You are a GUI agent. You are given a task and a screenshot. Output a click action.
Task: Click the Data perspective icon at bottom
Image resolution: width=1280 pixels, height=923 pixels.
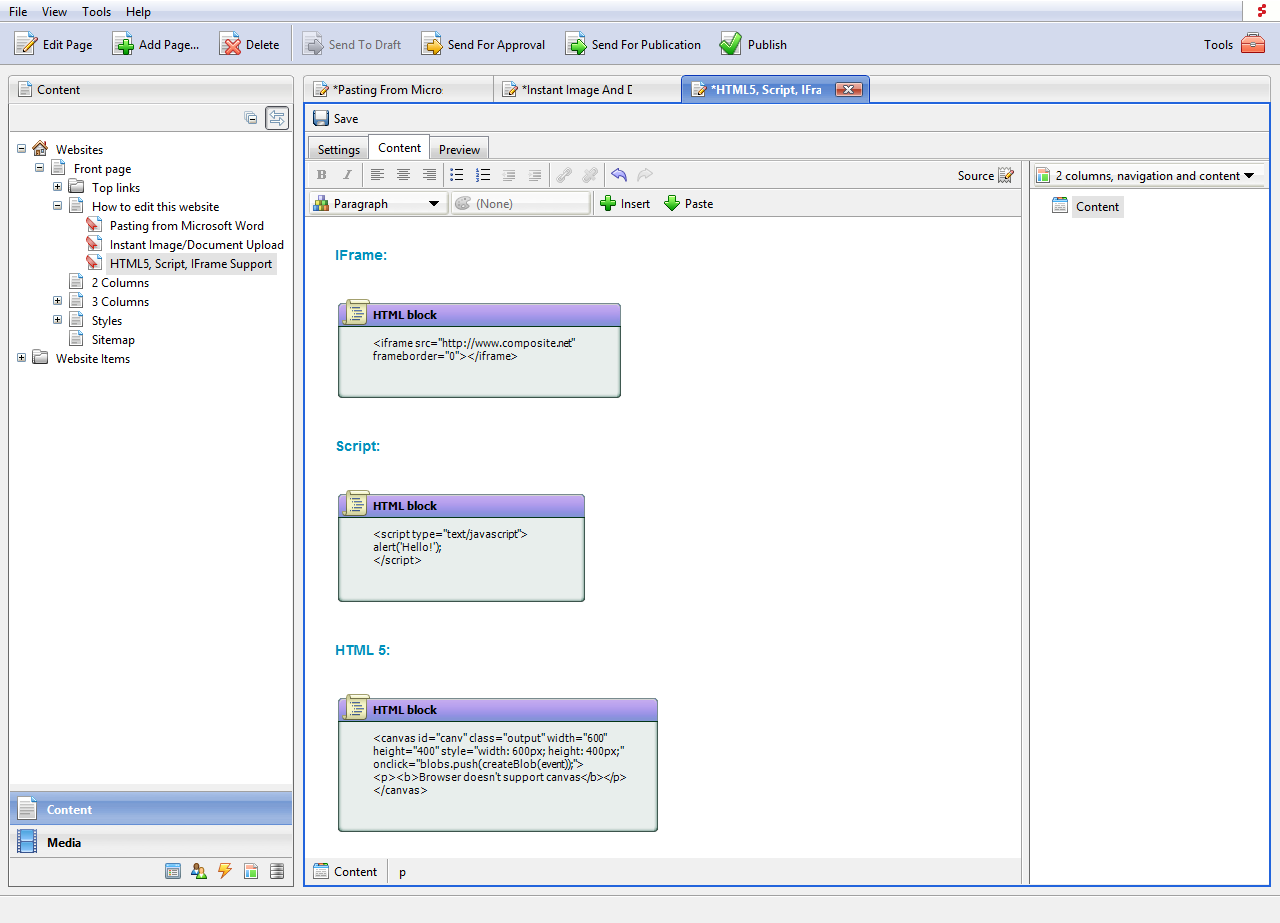tap(277, 871)
